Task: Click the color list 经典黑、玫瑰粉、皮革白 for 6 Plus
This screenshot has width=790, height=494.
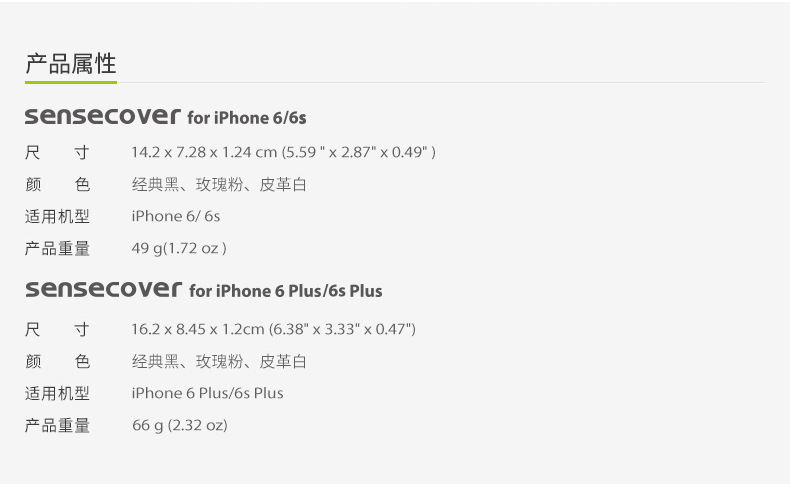Action: point(219,362)
